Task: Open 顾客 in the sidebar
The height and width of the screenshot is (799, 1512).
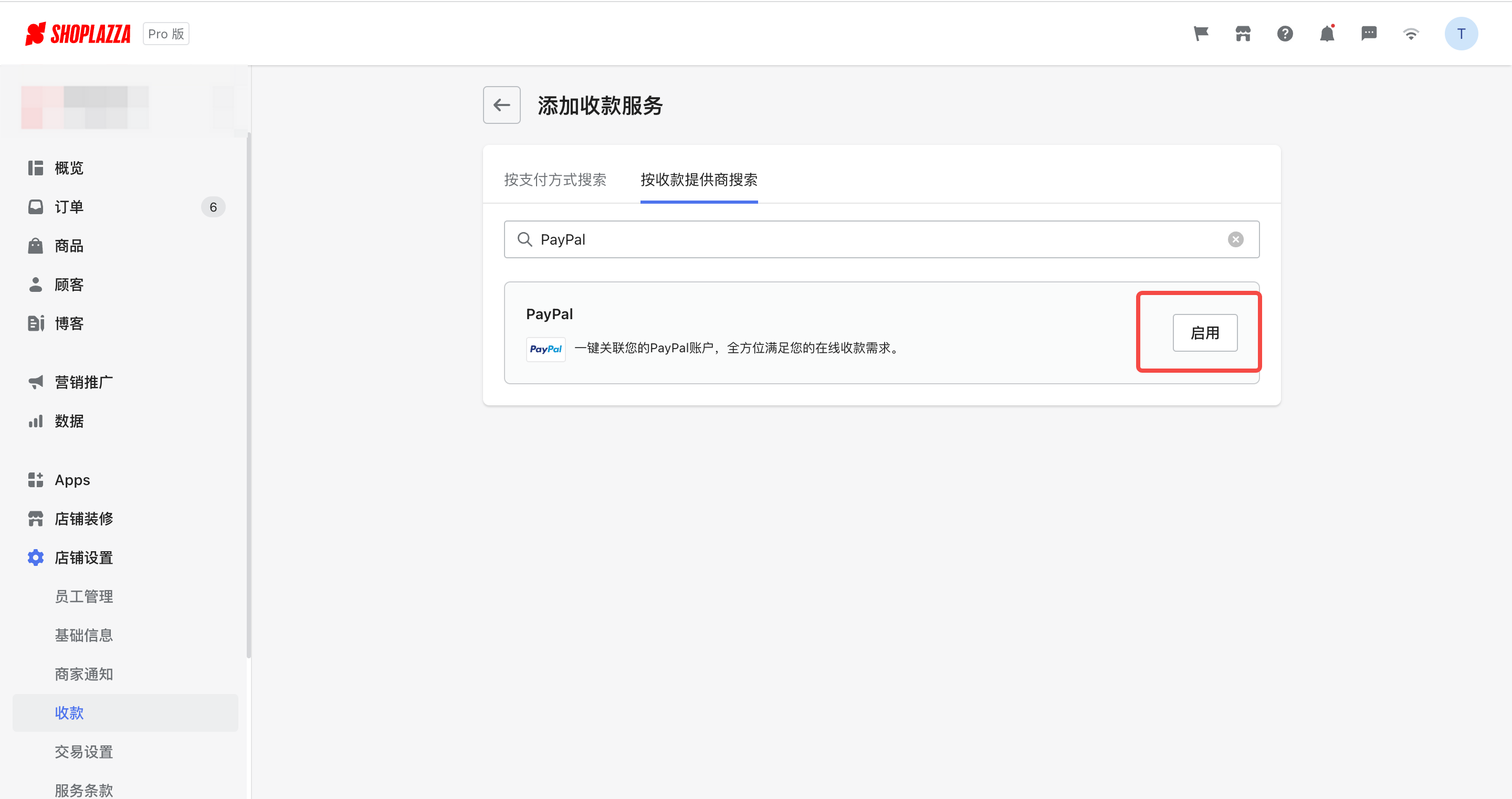Action: click(125, 285)
